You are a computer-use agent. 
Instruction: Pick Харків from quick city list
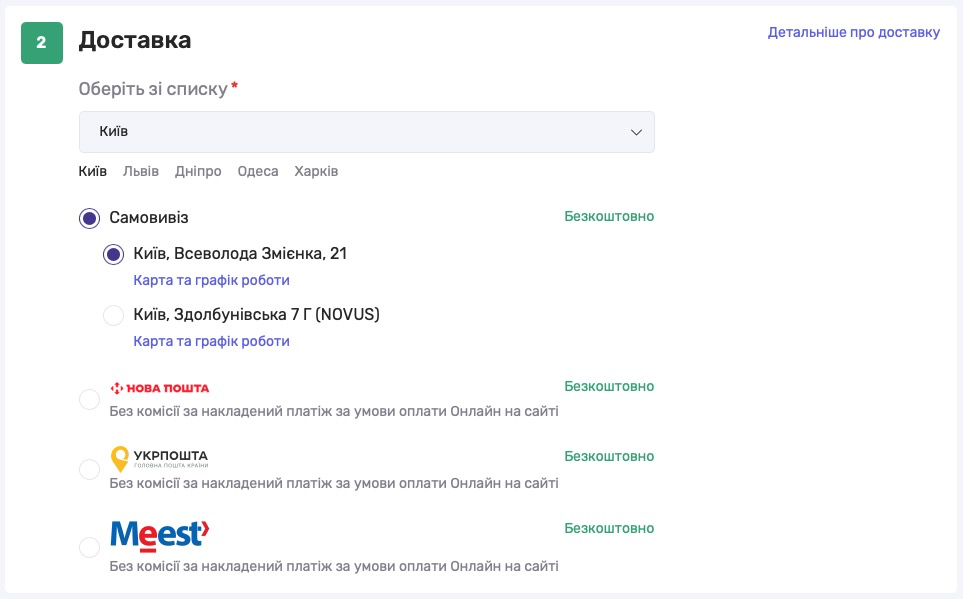(316, 171)
